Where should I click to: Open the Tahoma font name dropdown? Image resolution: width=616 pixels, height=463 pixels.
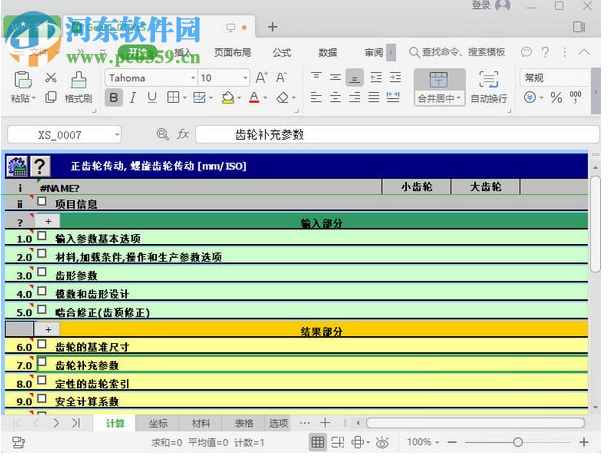coord(193,78)
